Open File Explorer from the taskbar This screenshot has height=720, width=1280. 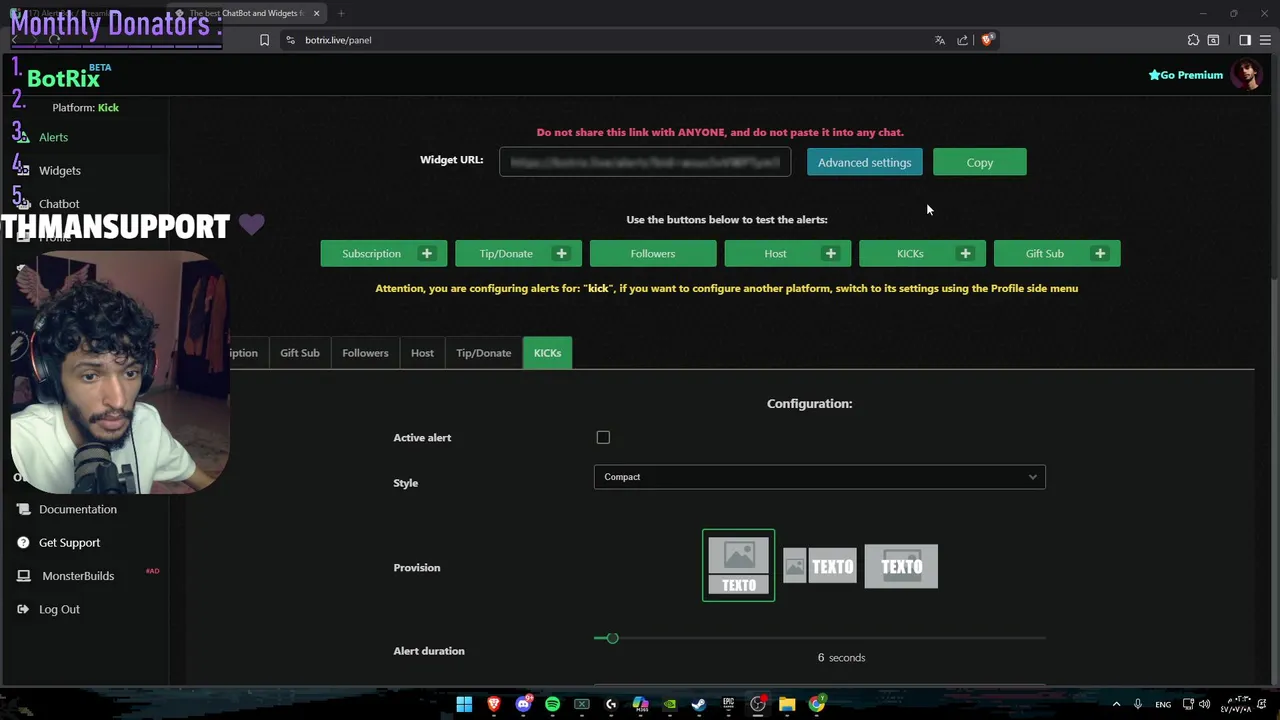coord(787,704)
